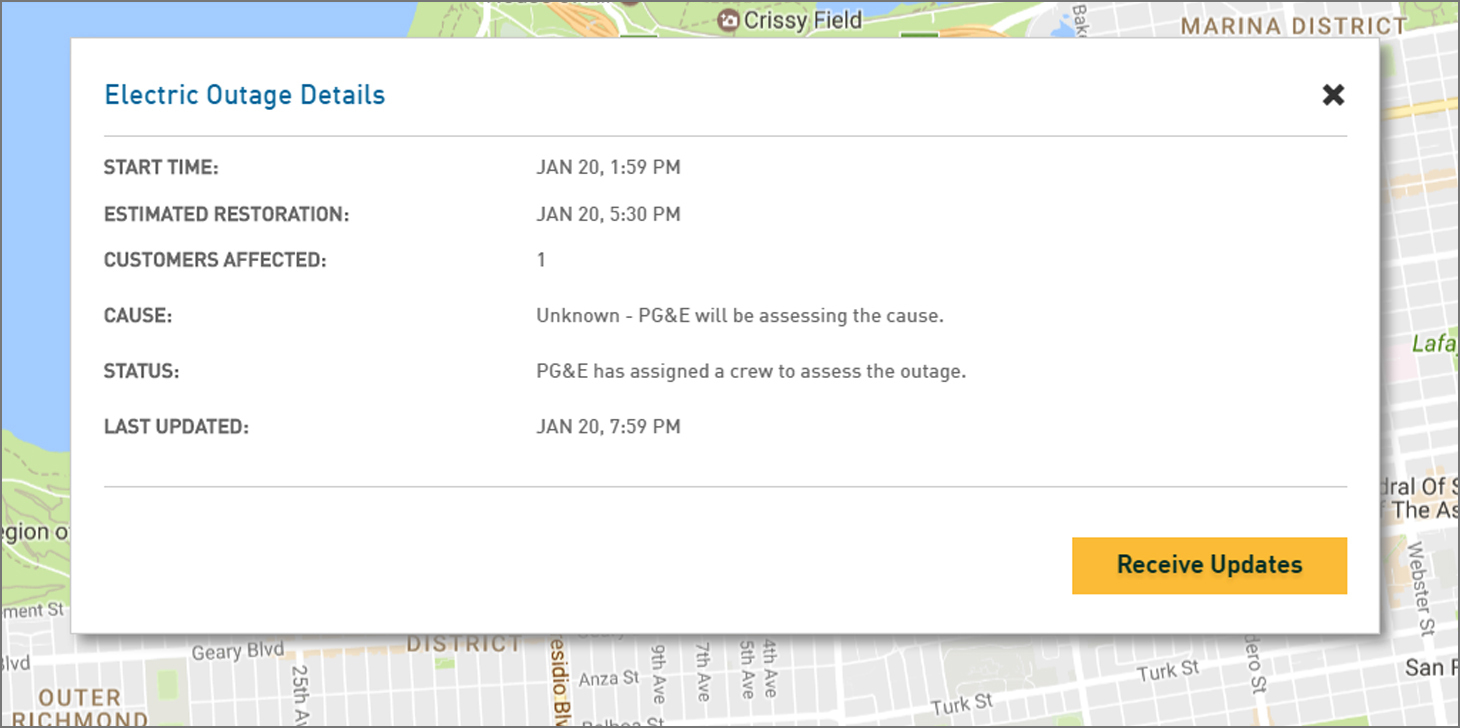Select the Crissy Field map label
The image size is (1460, 728).
coord(804,20)
